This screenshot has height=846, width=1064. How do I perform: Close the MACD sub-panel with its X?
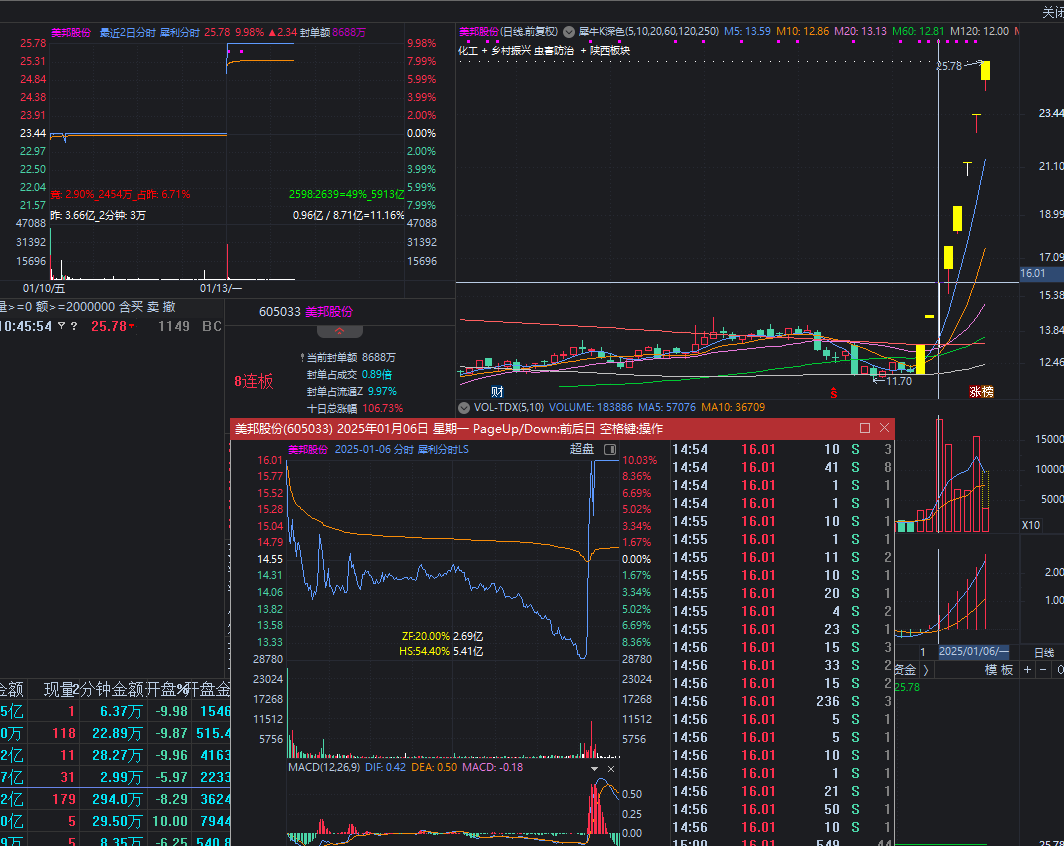[611, 768]
